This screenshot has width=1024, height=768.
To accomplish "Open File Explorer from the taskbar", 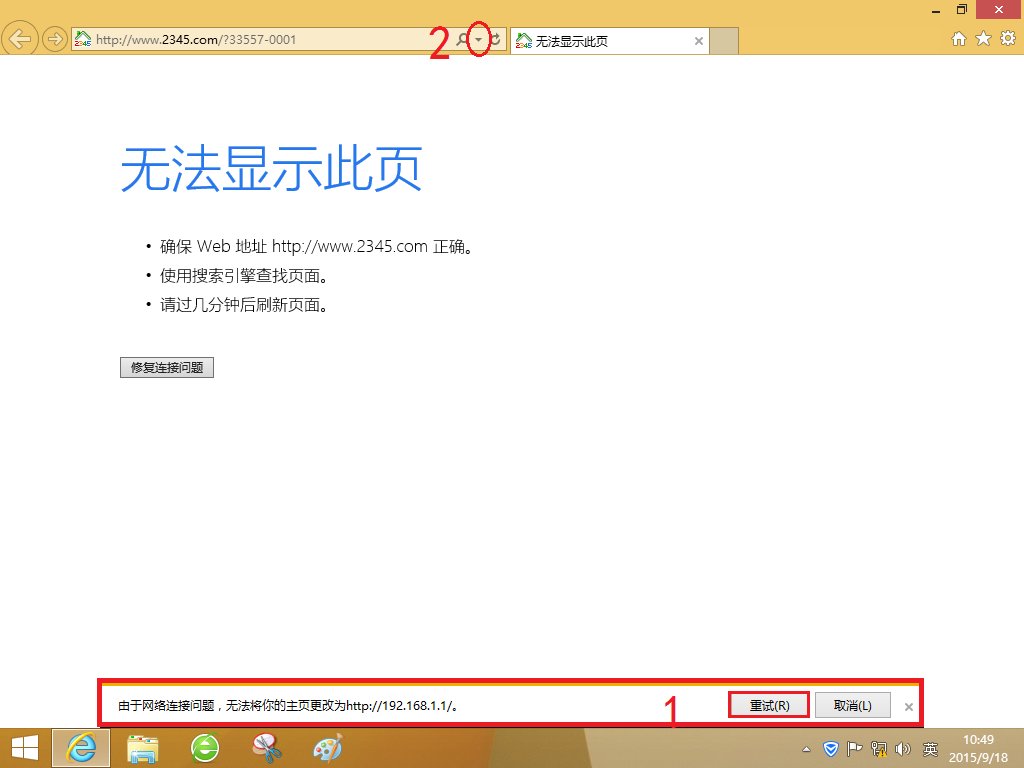I will tap(143, 747).
